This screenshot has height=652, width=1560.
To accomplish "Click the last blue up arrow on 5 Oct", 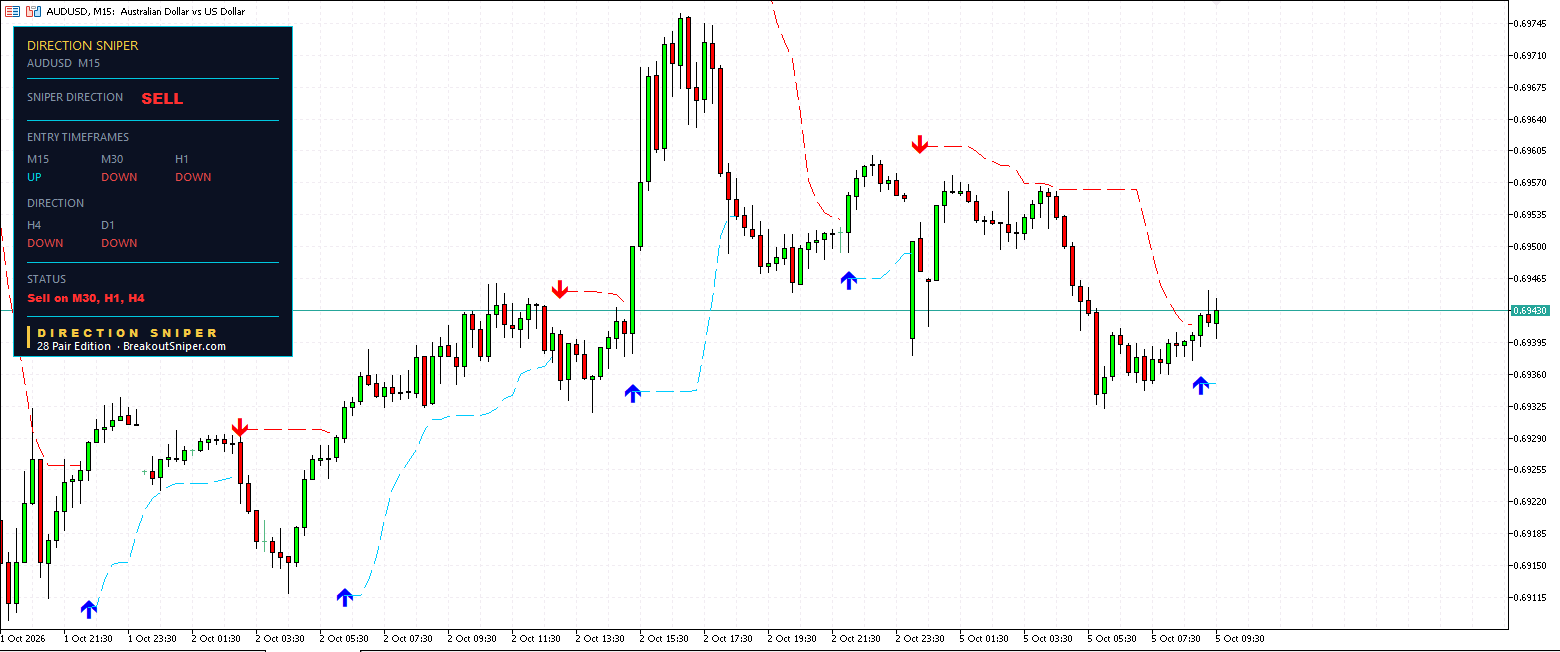I will click(x=1201, y=385).
